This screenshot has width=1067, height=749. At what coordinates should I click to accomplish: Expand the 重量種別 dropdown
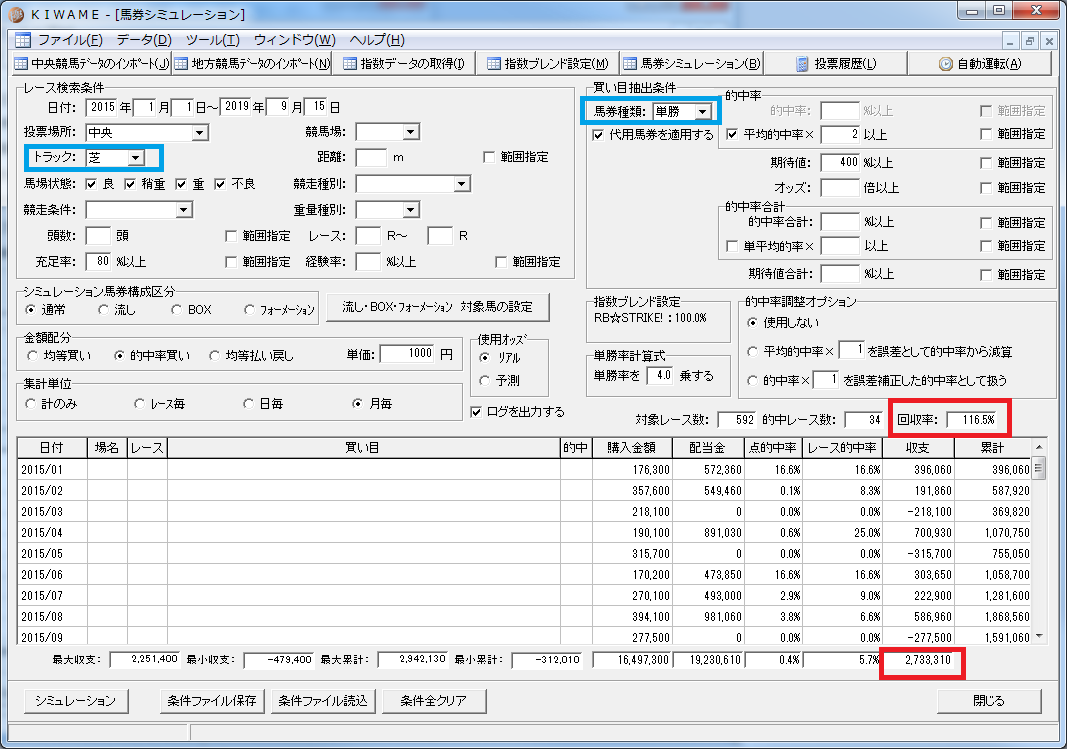pyautogui.click(x=410, y=210)
